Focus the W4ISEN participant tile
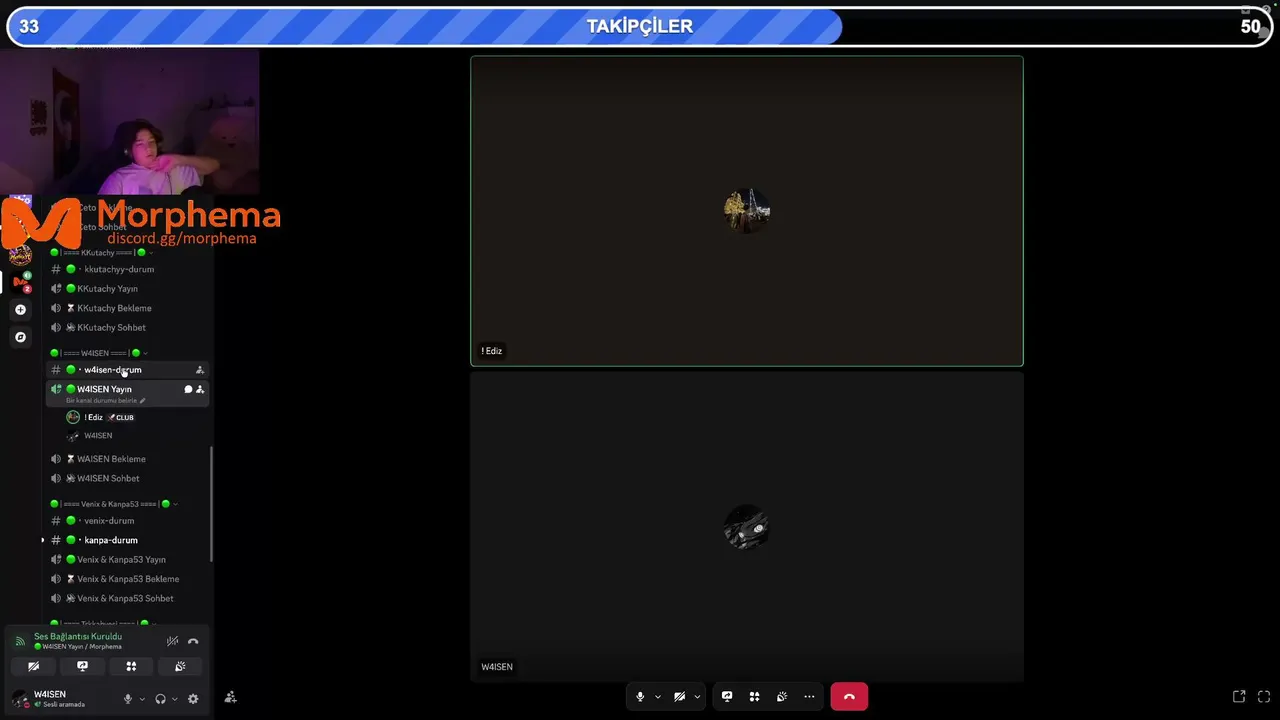1280x720 pixels. coord(747,527)
